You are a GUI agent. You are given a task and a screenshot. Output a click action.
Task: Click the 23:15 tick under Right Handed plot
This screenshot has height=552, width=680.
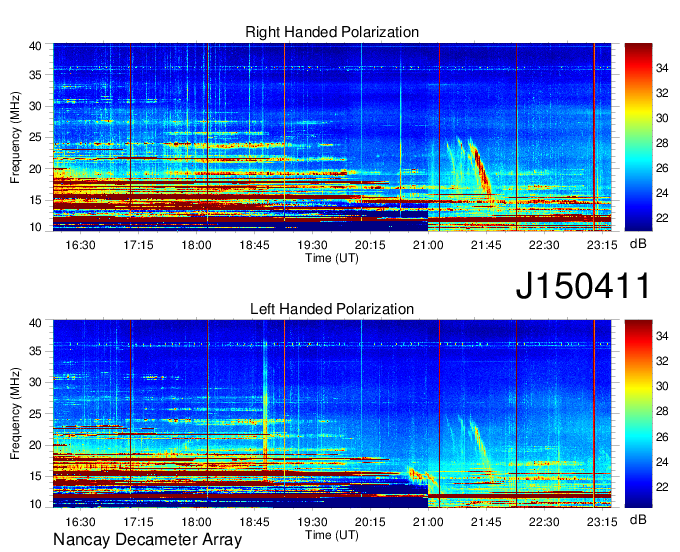602,245
